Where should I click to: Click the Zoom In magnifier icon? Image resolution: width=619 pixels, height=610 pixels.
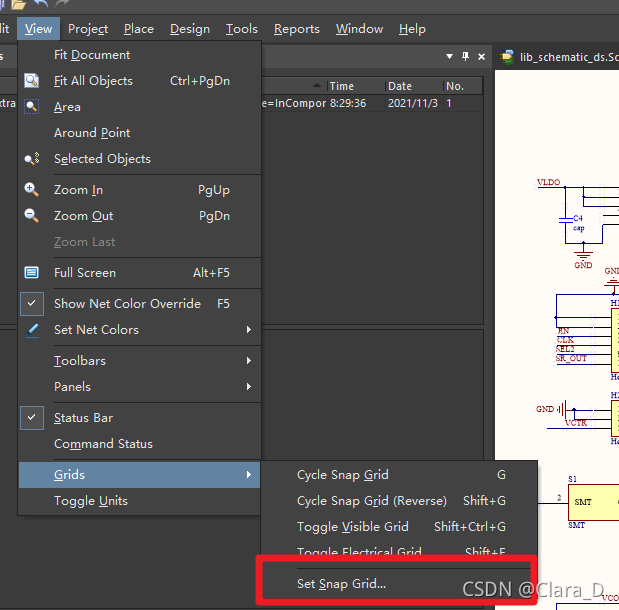coord(32,190)
